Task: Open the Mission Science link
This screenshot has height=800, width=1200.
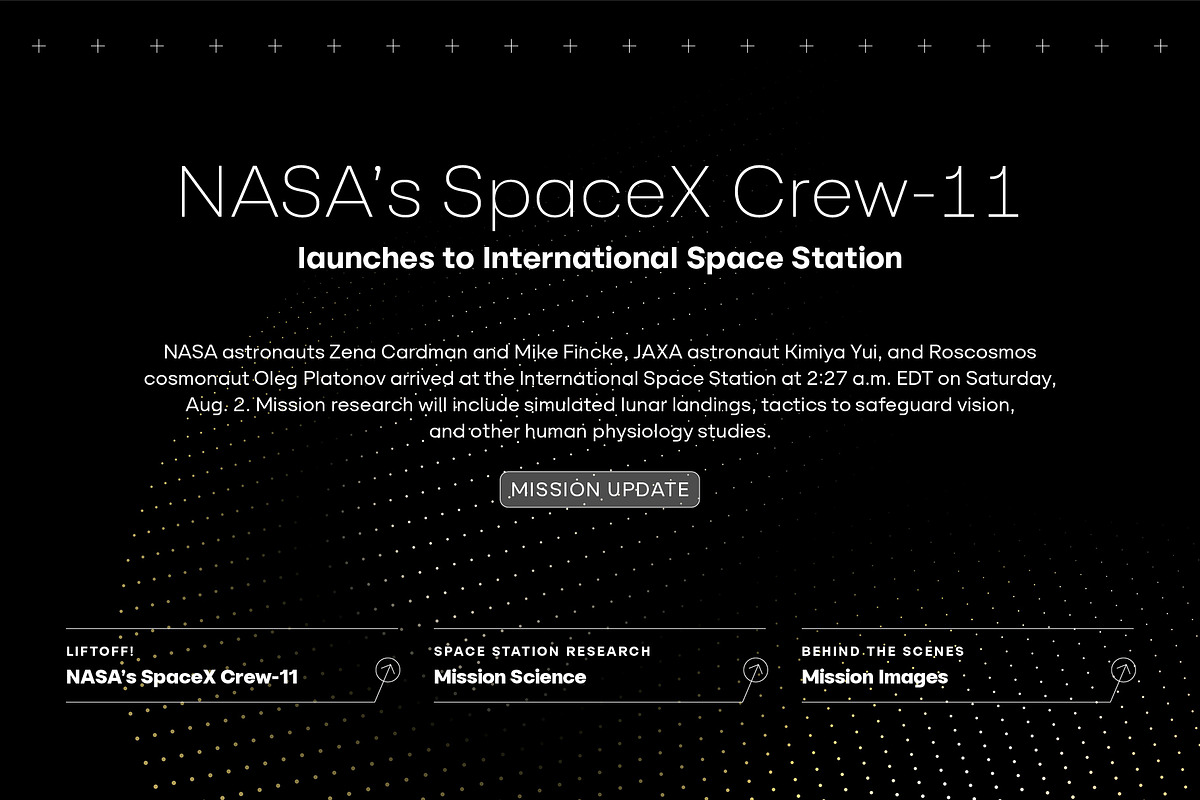Action: 510,677
